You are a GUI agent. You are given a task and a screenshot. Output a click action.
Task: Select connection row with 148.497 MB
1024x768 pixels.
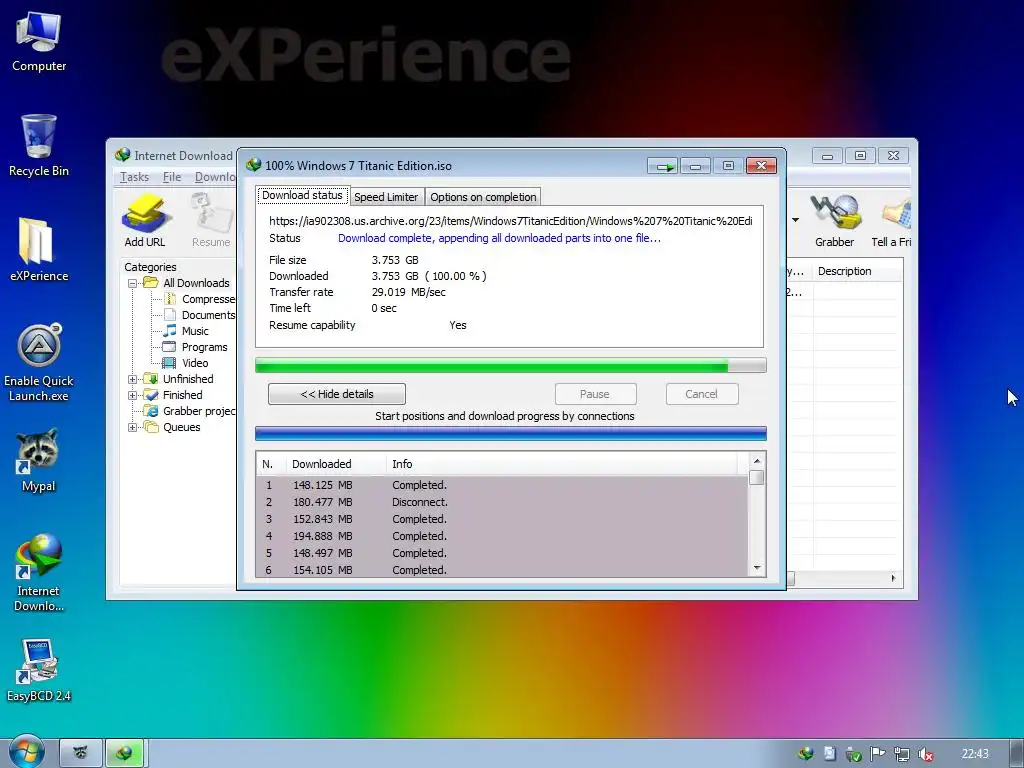(x=503, y=553)
